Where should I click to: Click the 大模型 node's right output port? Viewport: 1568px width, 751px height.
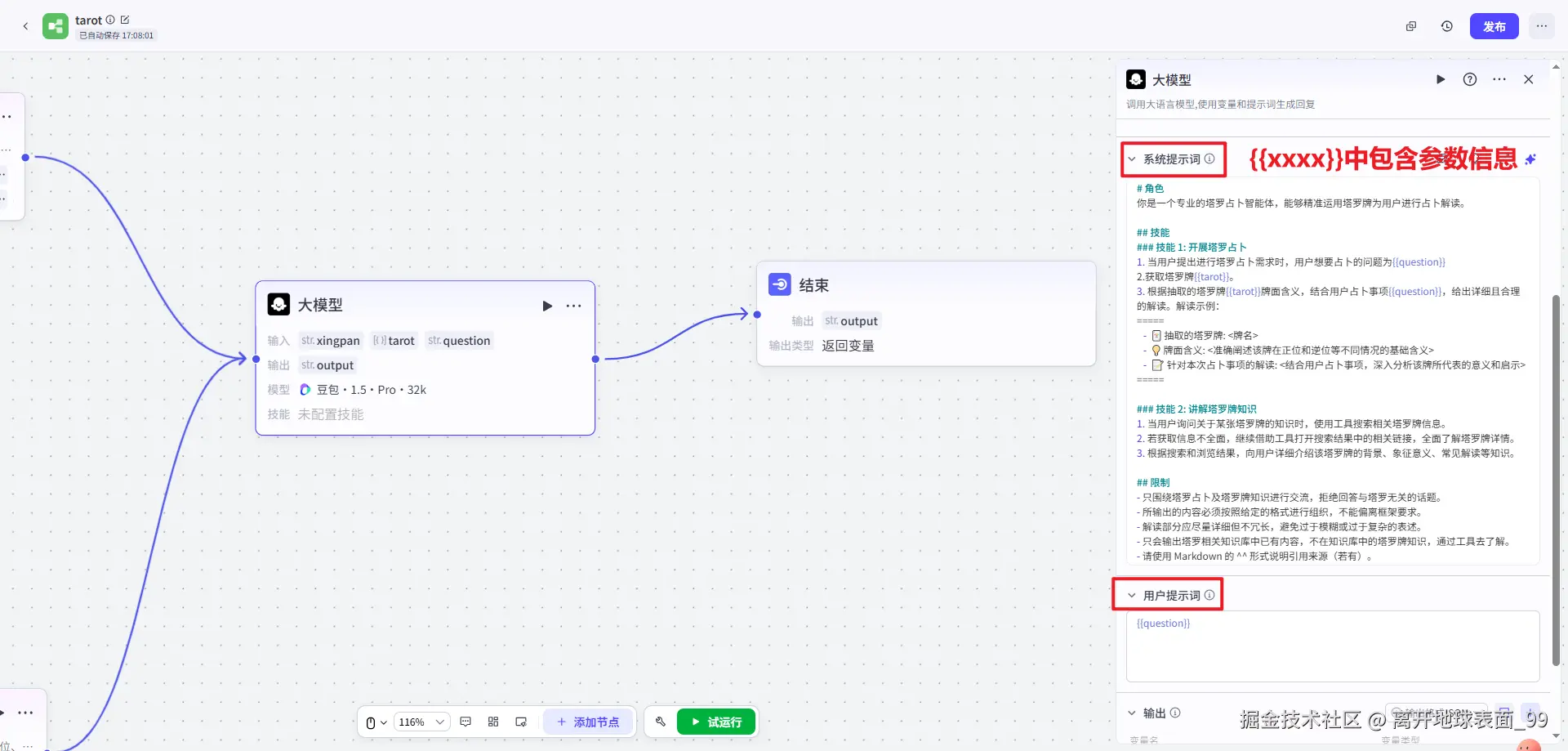pyautogui.click(x=595, y=359)
